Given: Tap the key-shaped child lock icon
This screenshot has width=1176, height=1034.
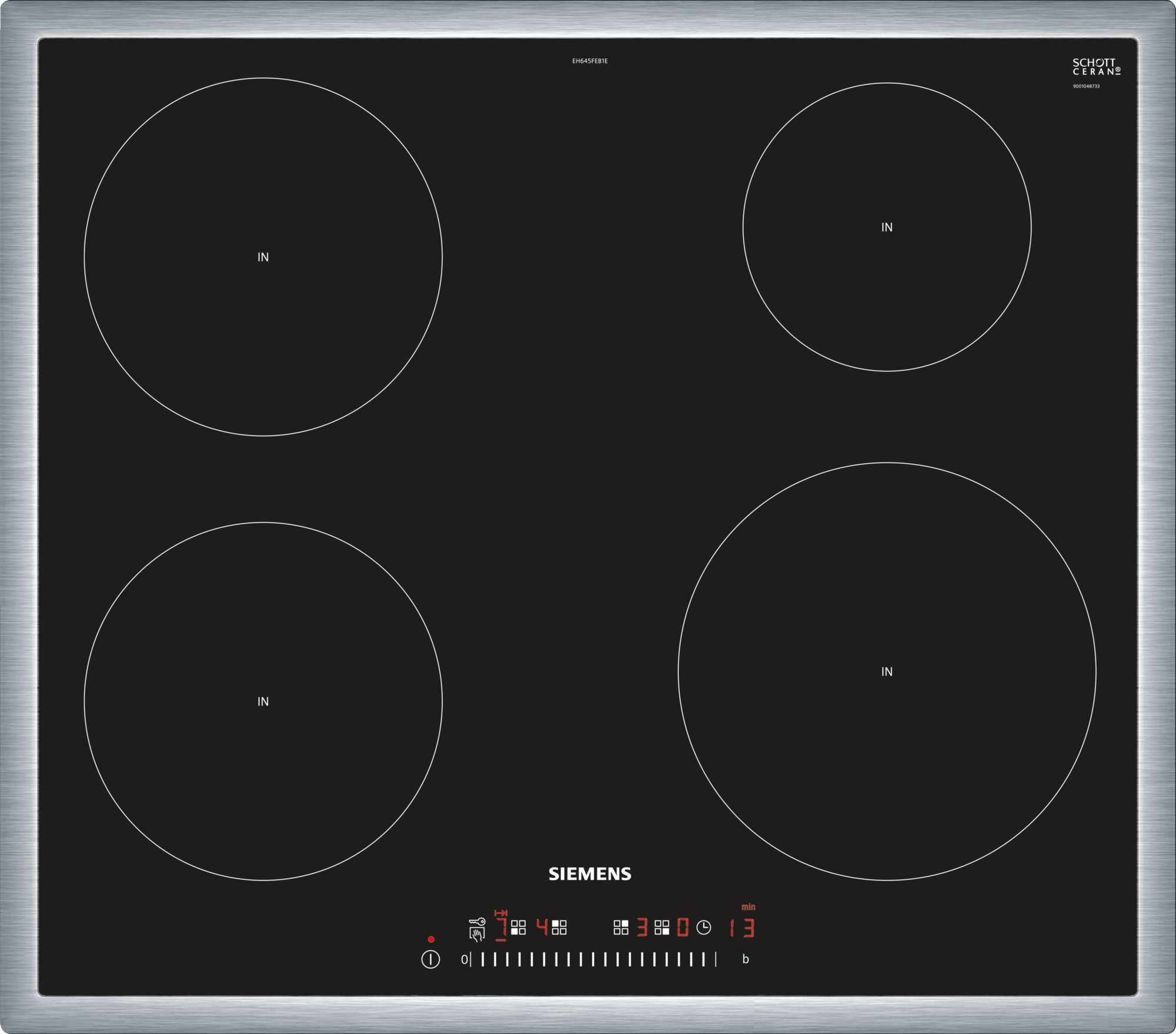Looking at the screenshot, I should [477, 922].
